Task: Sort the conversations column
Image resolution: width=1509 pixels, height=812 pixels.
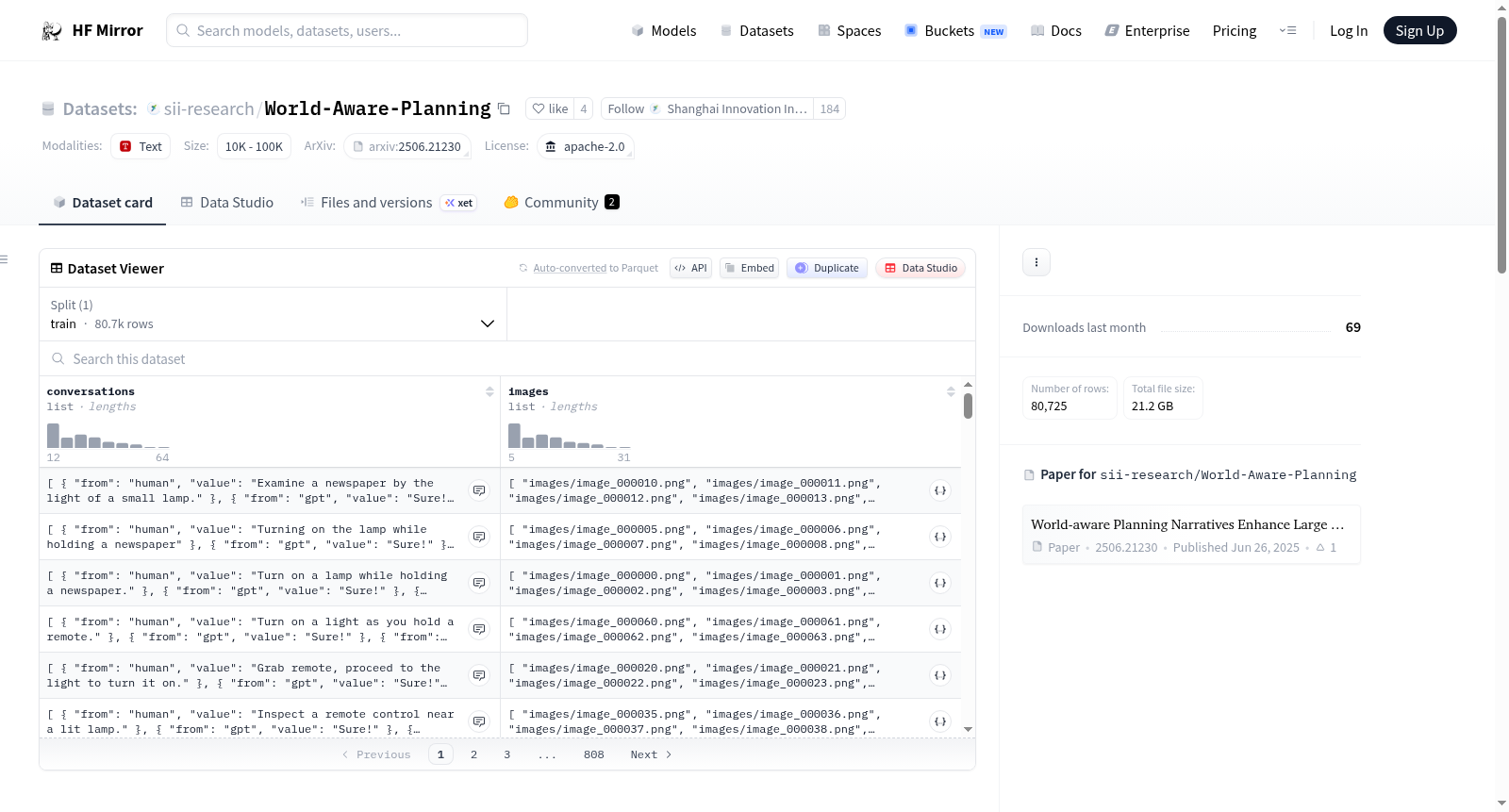Action: pos(489,391)
